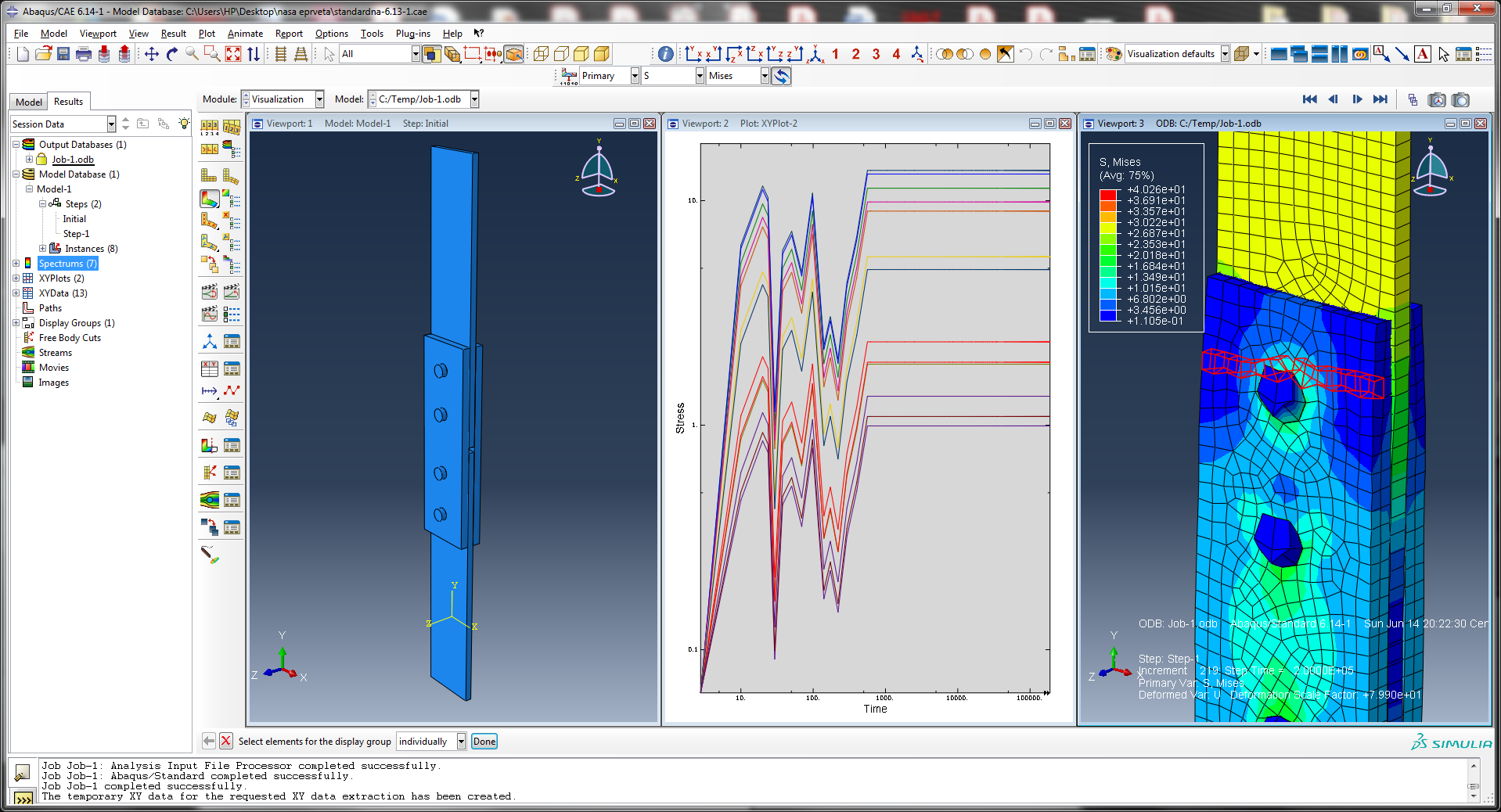Switch to the Model tab
The width and height of the screenshot is (1501, 812).
29,102
